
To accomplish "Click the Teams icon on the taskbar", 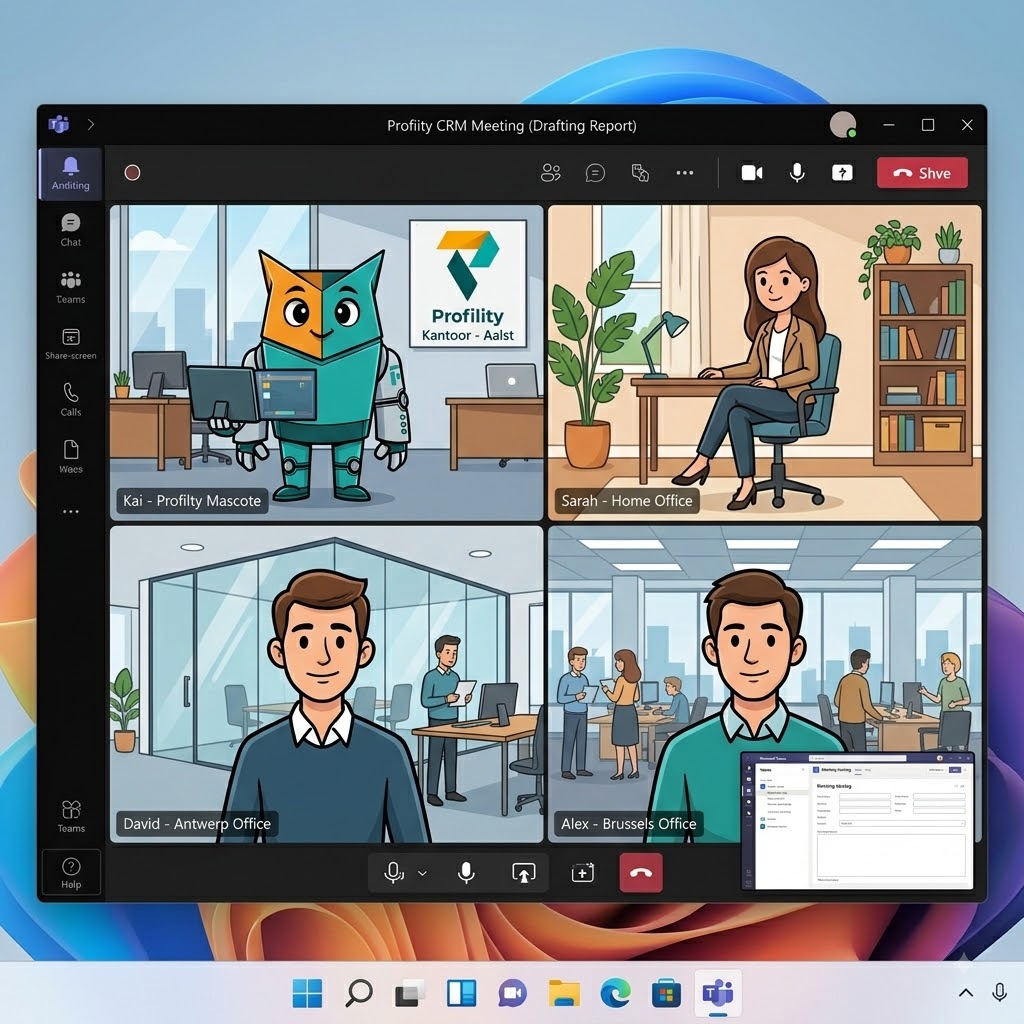I will (x=718, y=993).
